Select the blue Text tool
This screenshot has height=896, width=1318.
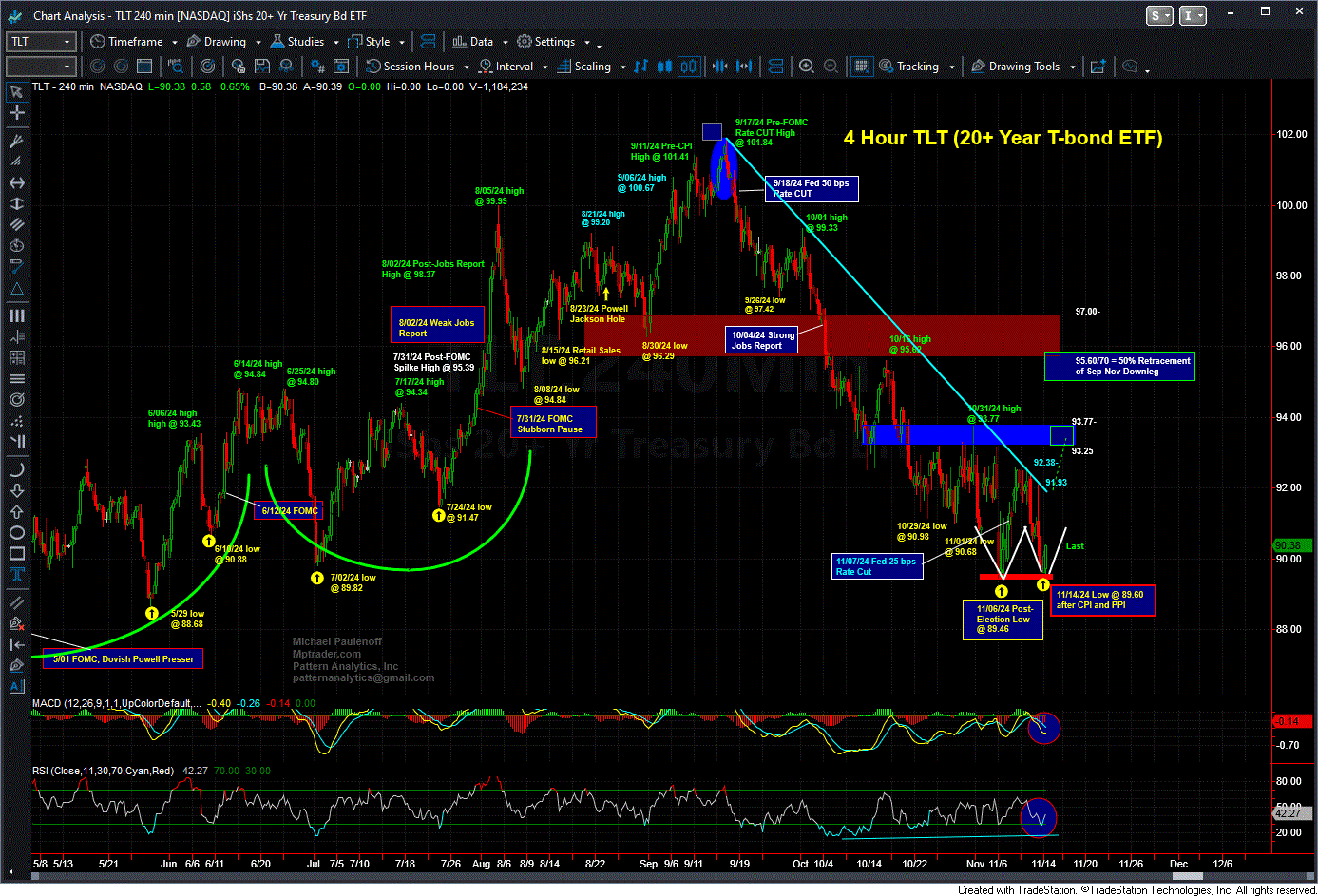pos(16,574)
